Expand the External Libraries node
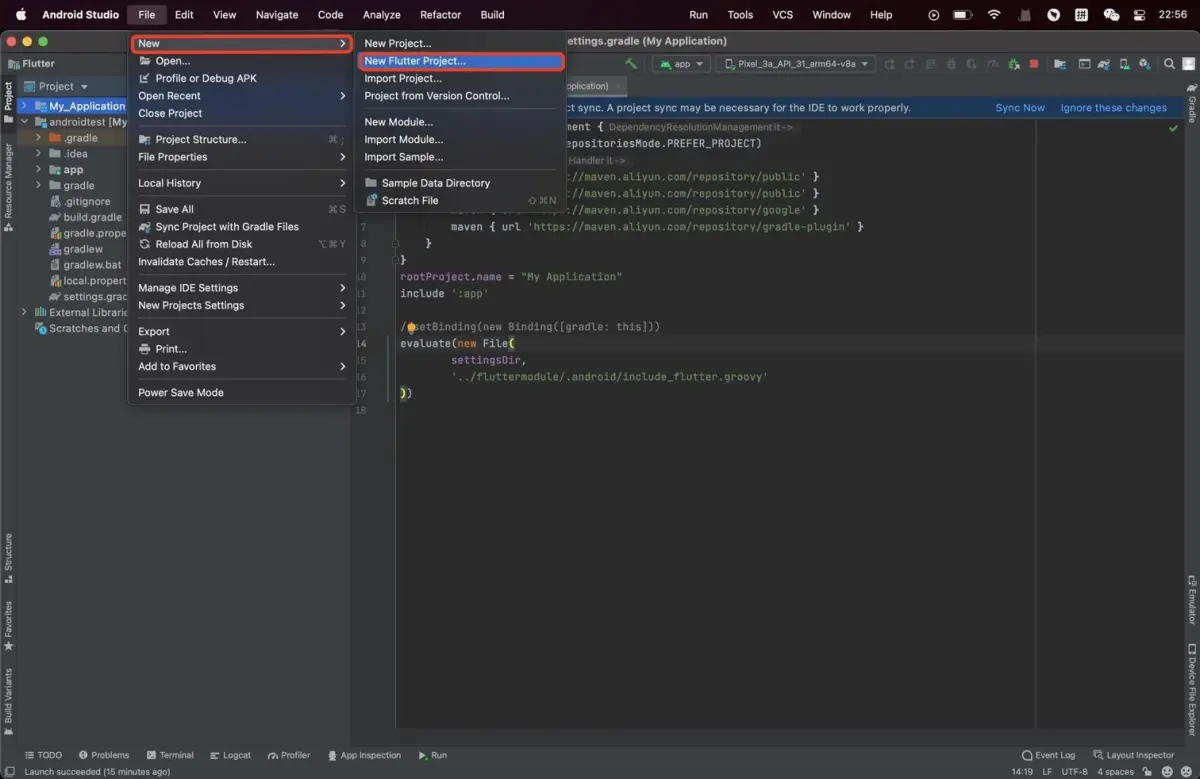 tap(24, 312)
